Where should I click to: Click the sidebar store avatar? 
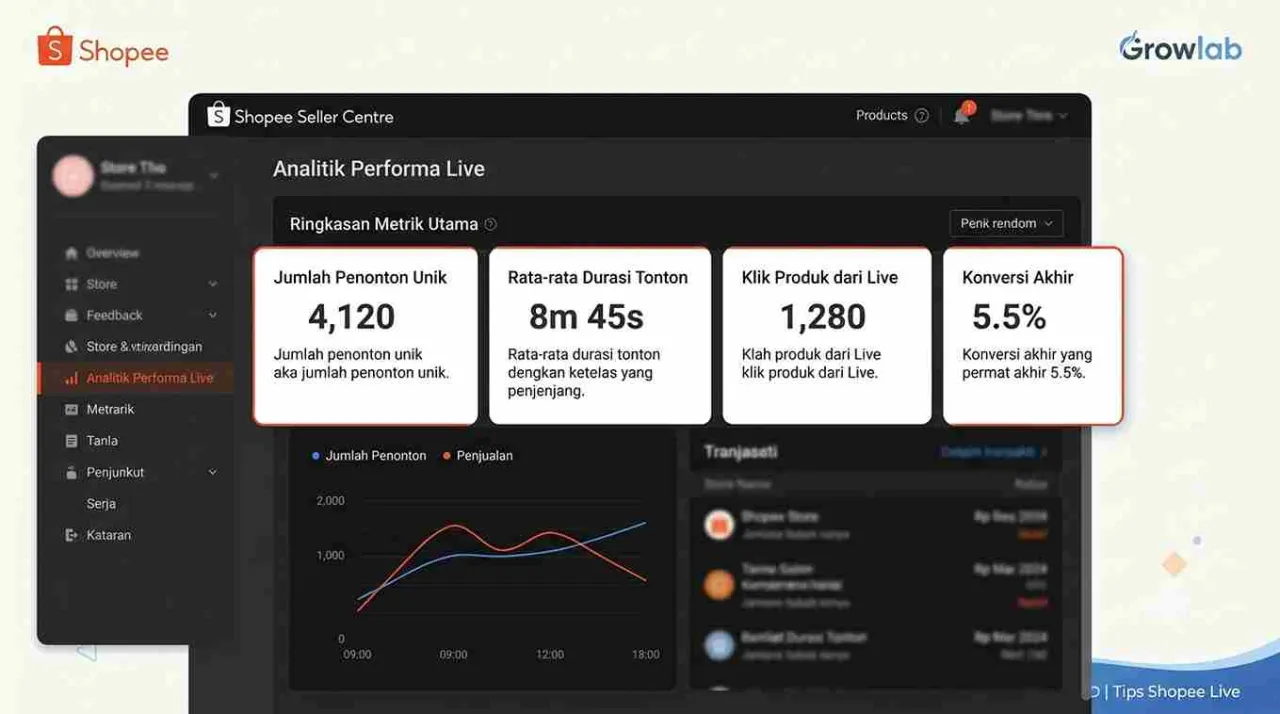(73, 175)
